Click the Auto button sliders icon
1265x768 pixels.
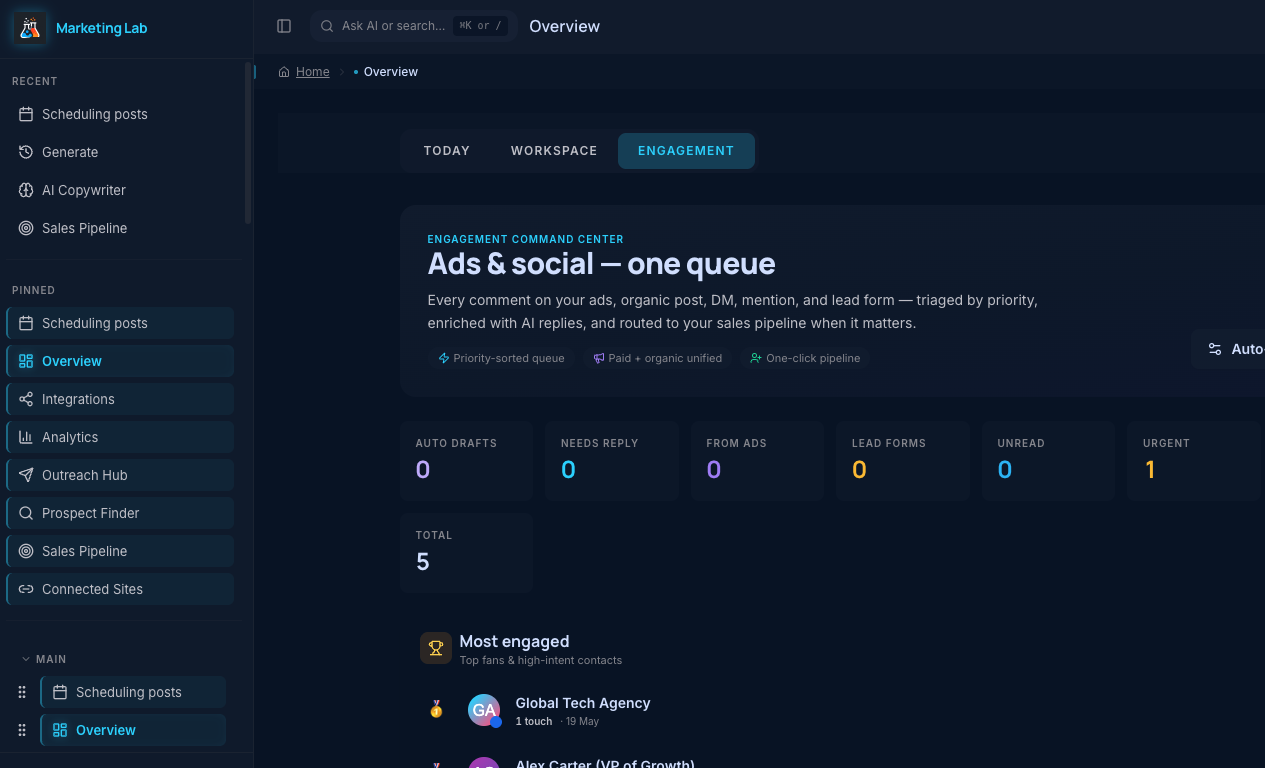click(1215, 349)
